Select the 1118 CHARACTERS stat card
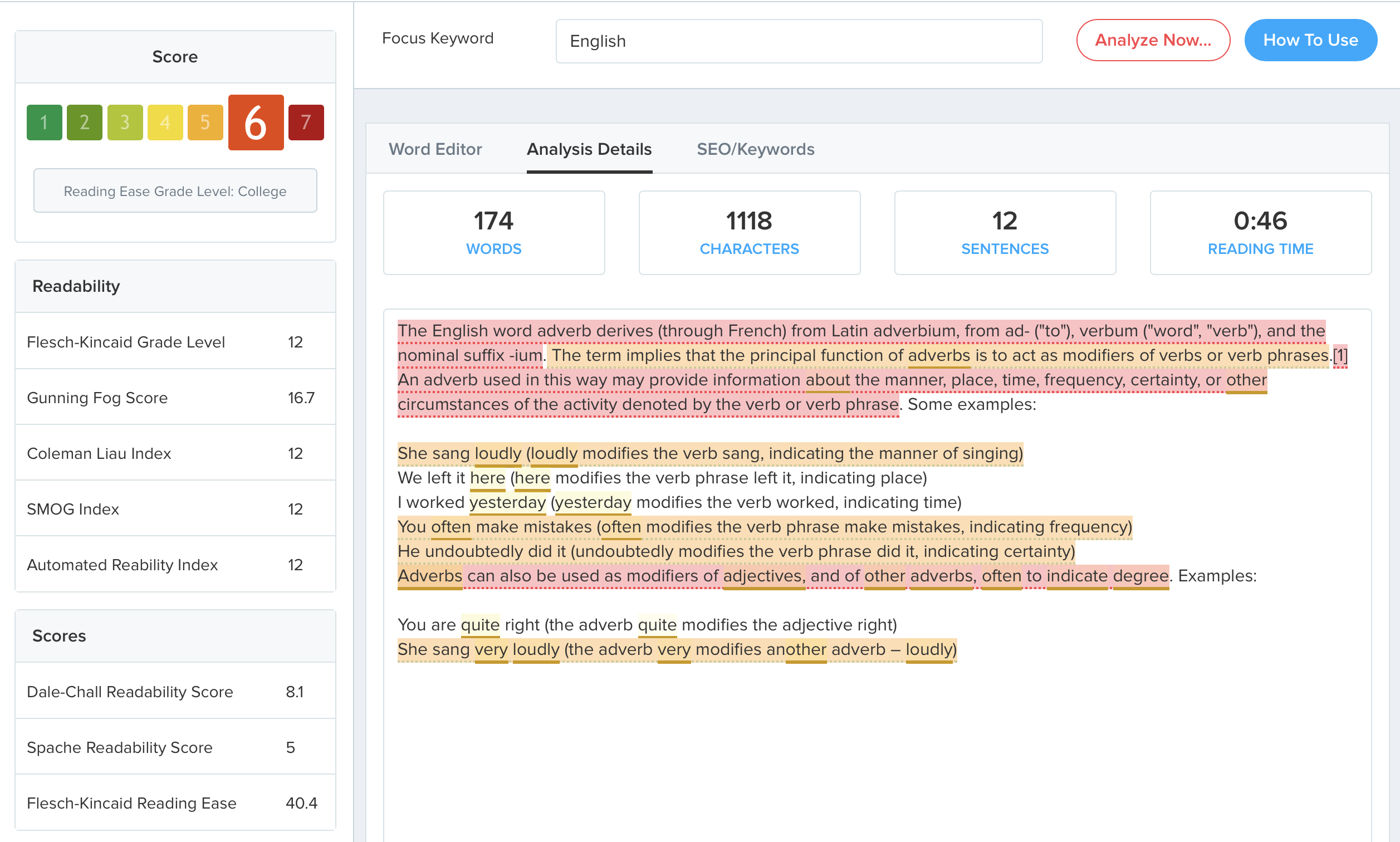This screenshot has width=1400, height=842. click(749, 232)
